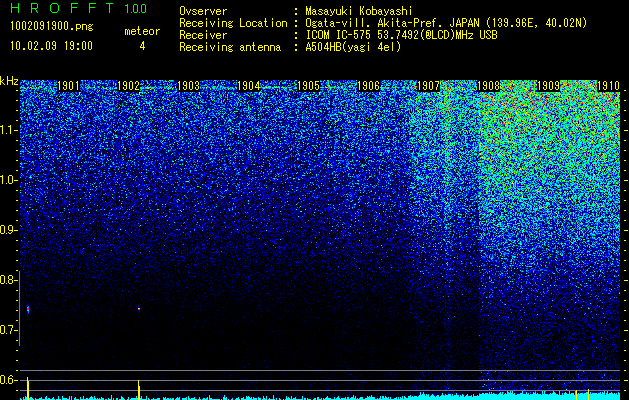Click the 1910 time marker

(608, 86)
